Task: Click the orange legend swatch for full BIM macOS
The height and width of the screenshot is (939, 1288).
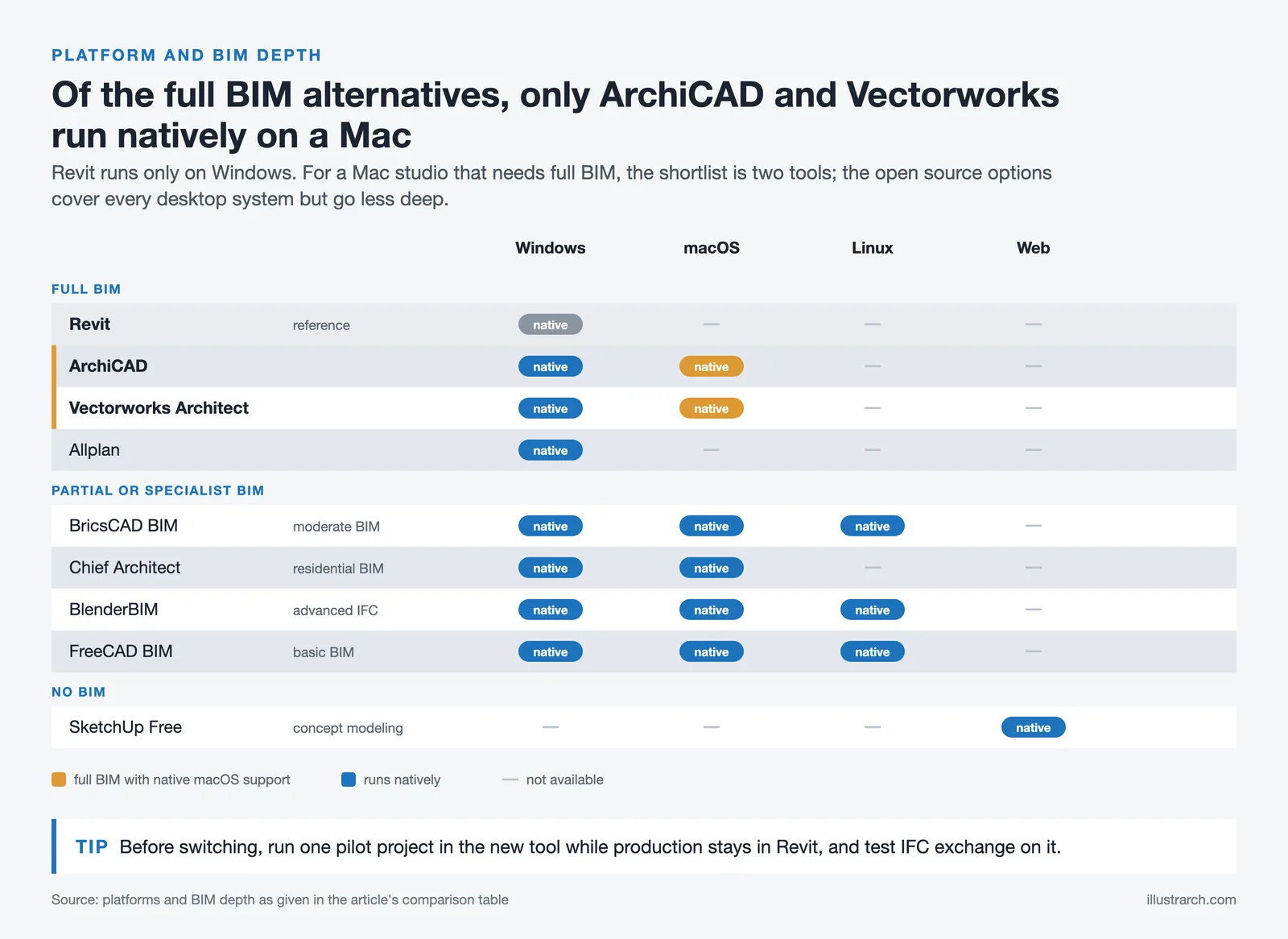Action: coord(59,780)
